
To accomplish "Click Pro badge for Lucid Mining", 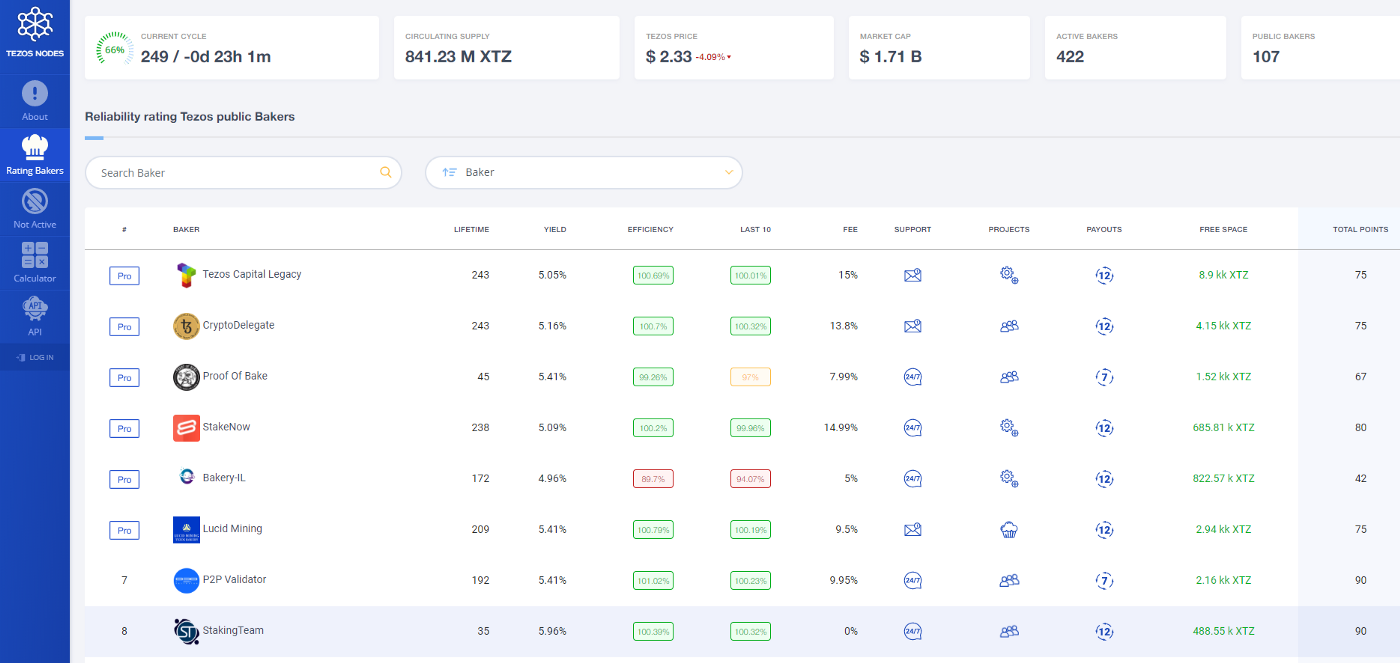I will 124,530.
